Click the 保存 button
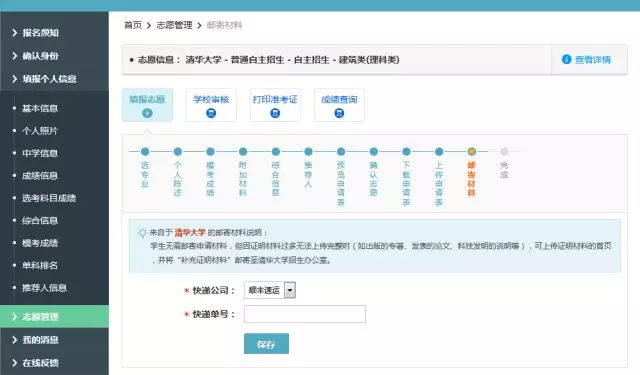 coord(266,344)
